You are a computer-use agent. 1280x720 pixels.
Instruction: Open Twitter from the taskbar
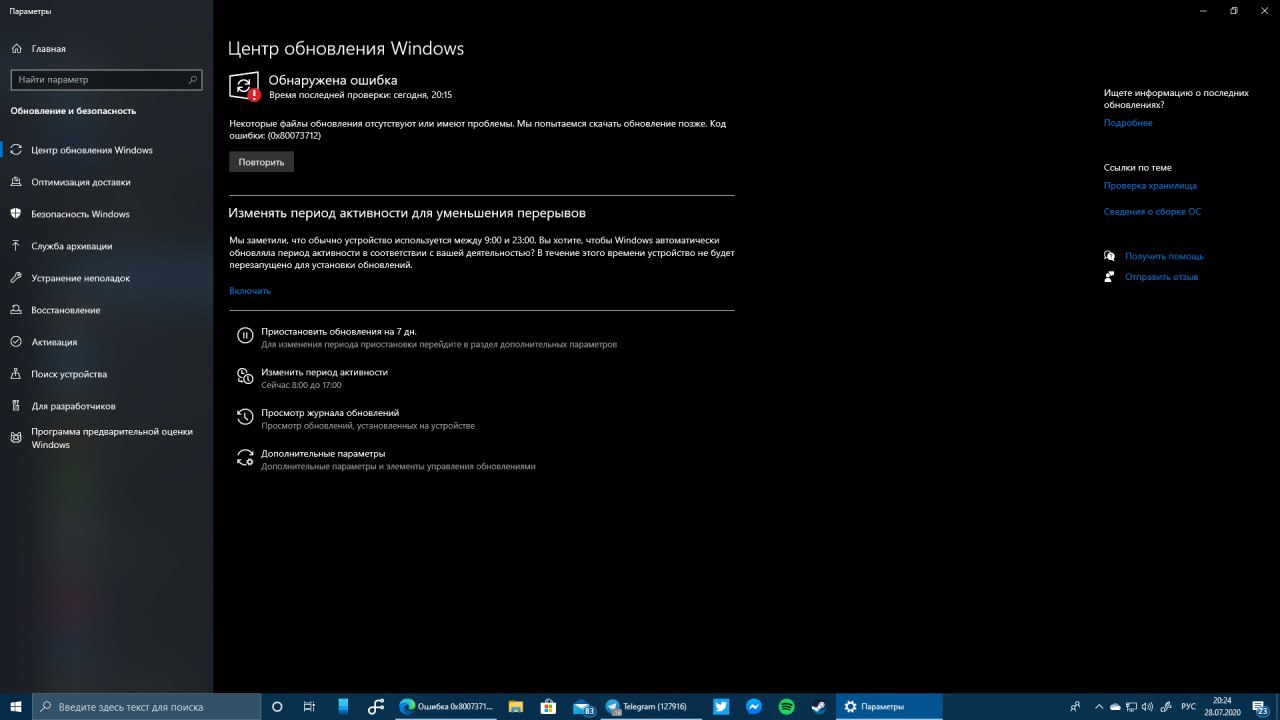(721, 706)
